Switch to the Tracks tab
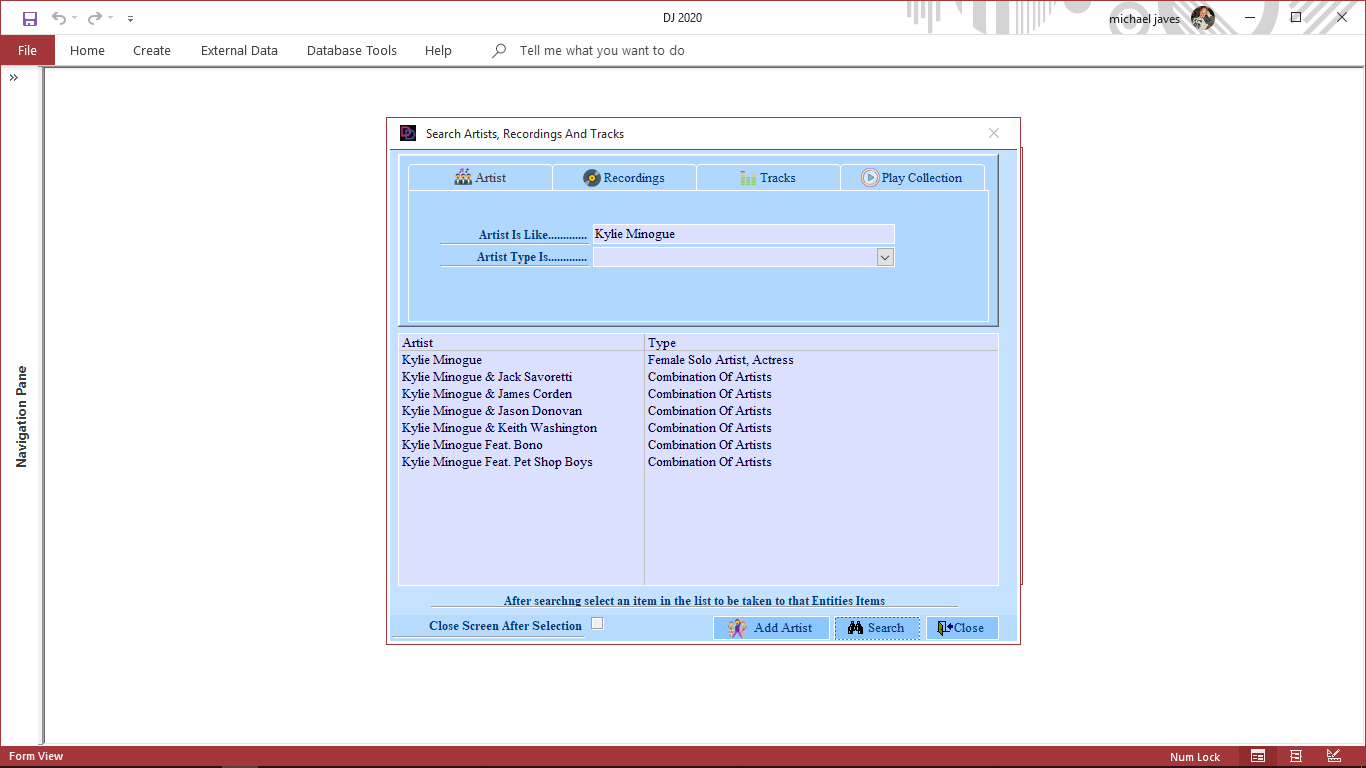This screenshot has width=1366, height=768. (768, 177)
